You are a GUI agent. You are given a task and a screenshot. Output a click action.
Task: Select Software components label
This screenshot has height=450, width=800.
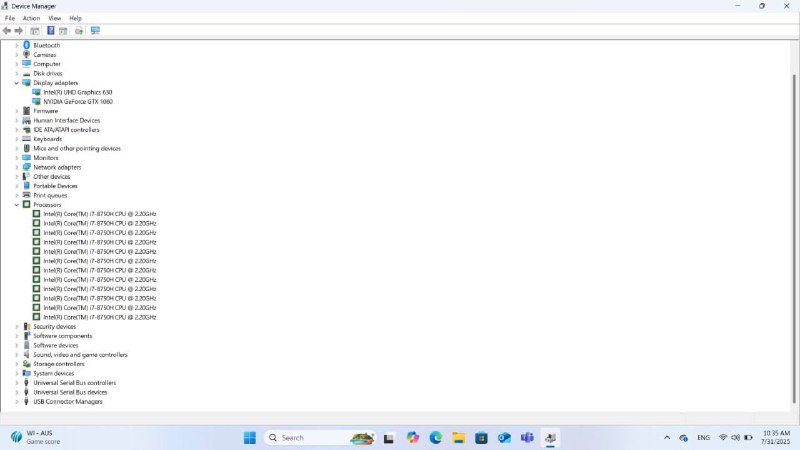coord(63,336)
